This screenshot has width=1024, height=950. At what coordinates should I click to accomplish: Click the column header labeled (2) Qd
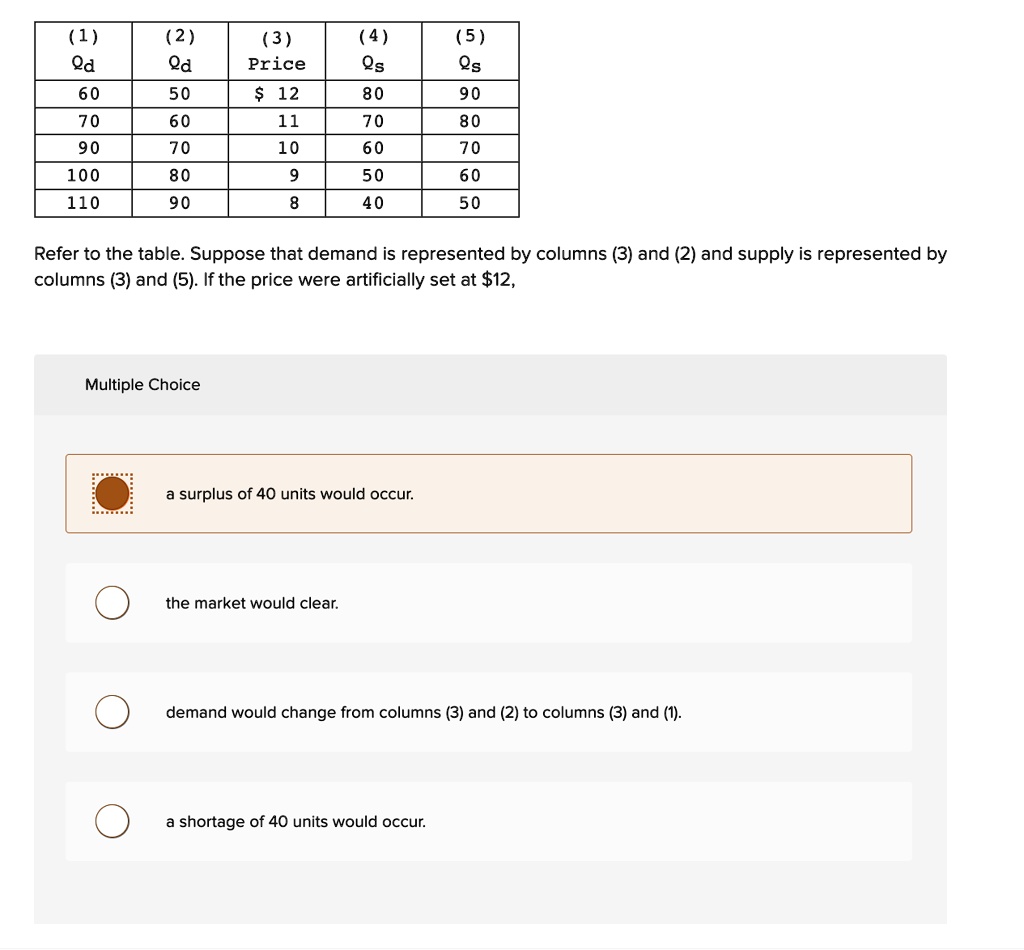180,50
